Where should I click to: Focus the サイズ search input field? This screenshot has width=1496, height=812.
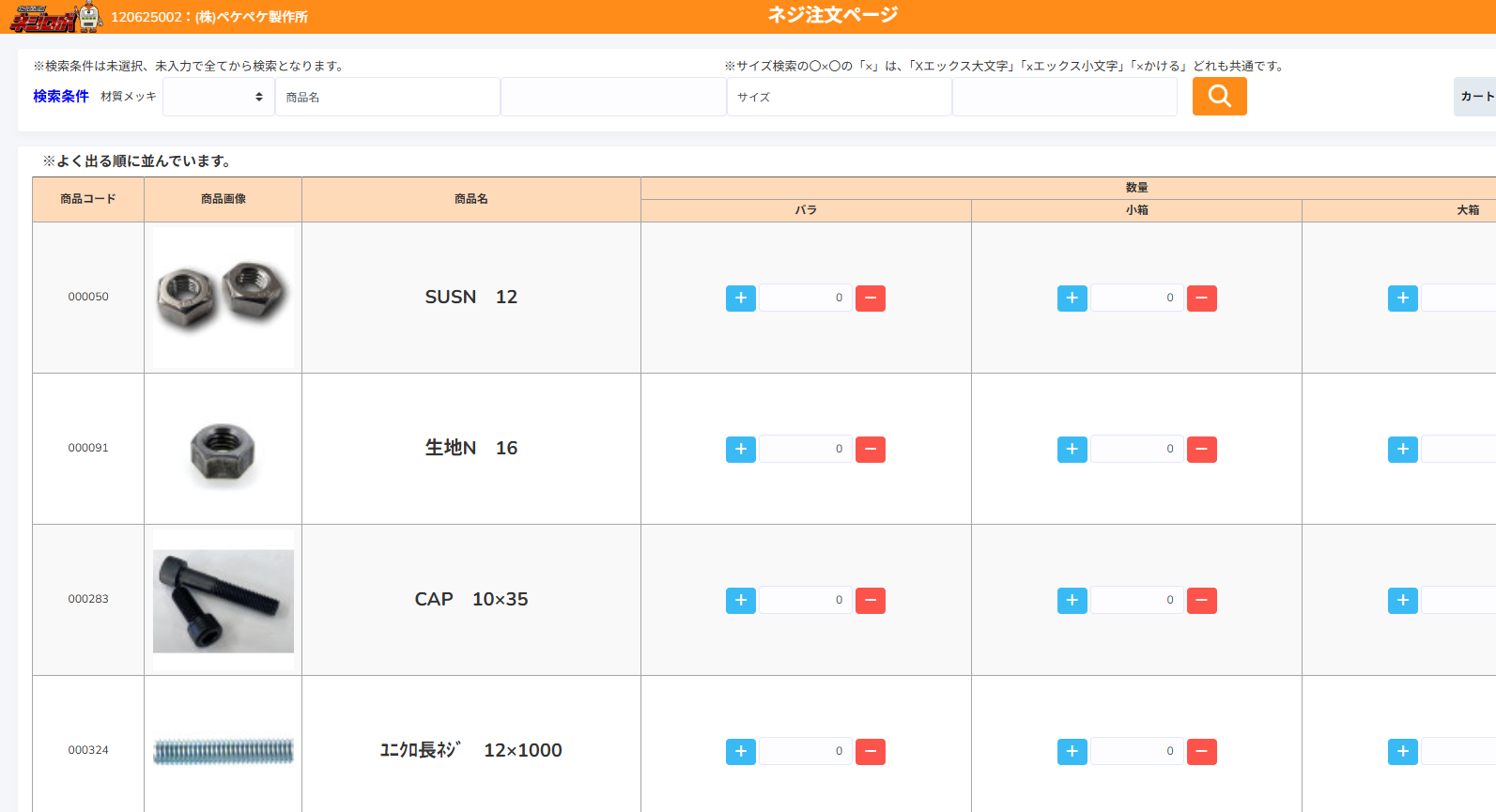tap(840, 97)
